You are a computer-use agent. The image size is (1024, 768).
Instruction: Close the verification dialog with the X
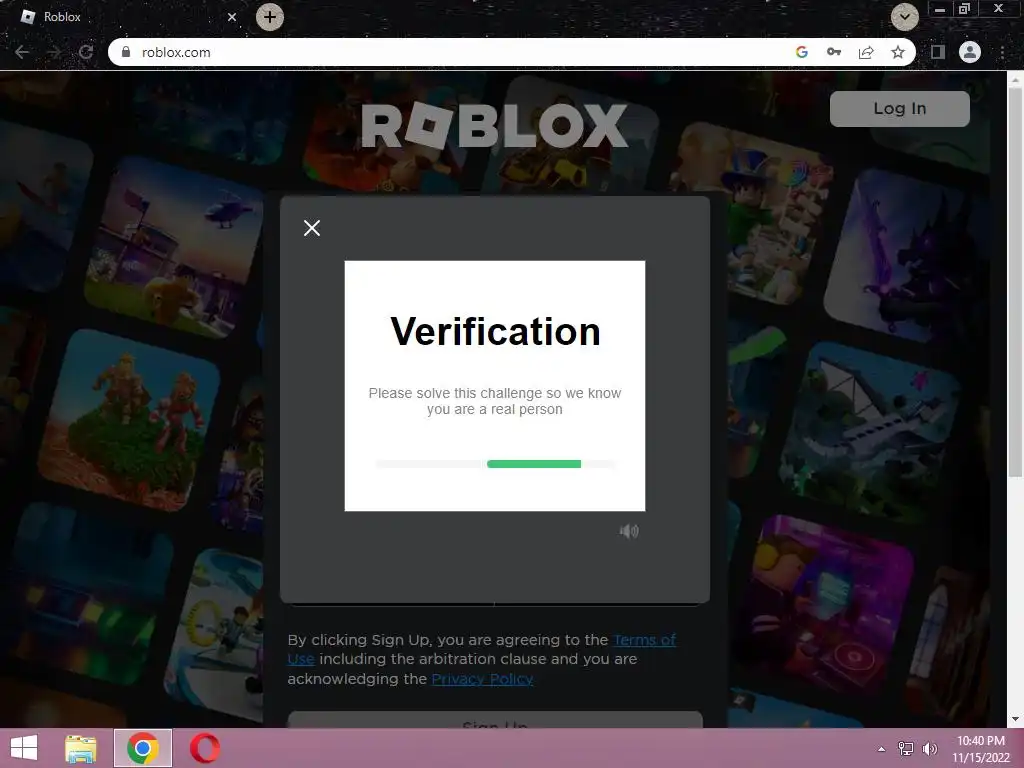tap(312, 228)
